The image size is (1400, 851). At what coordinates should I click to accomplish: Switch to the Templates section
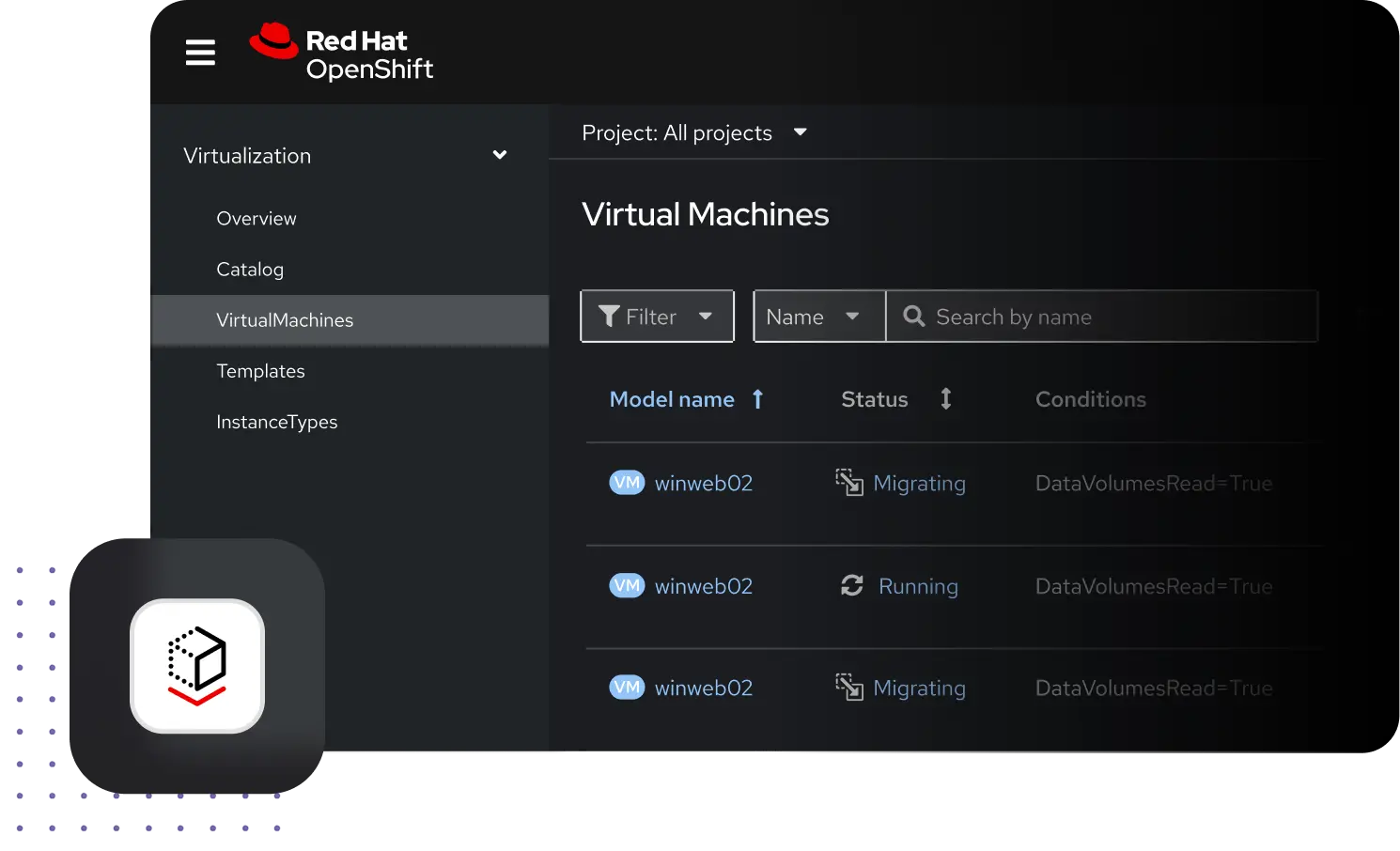click(260, 370)
